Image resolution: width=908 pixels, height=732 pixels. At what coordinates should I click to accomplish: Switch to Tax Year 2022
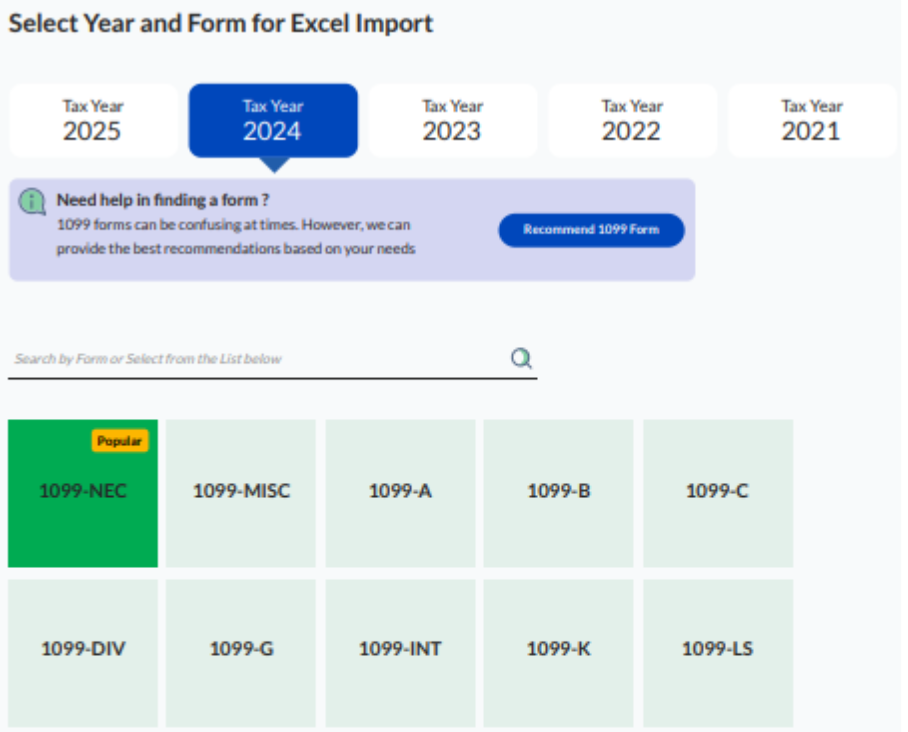(632, 120)
